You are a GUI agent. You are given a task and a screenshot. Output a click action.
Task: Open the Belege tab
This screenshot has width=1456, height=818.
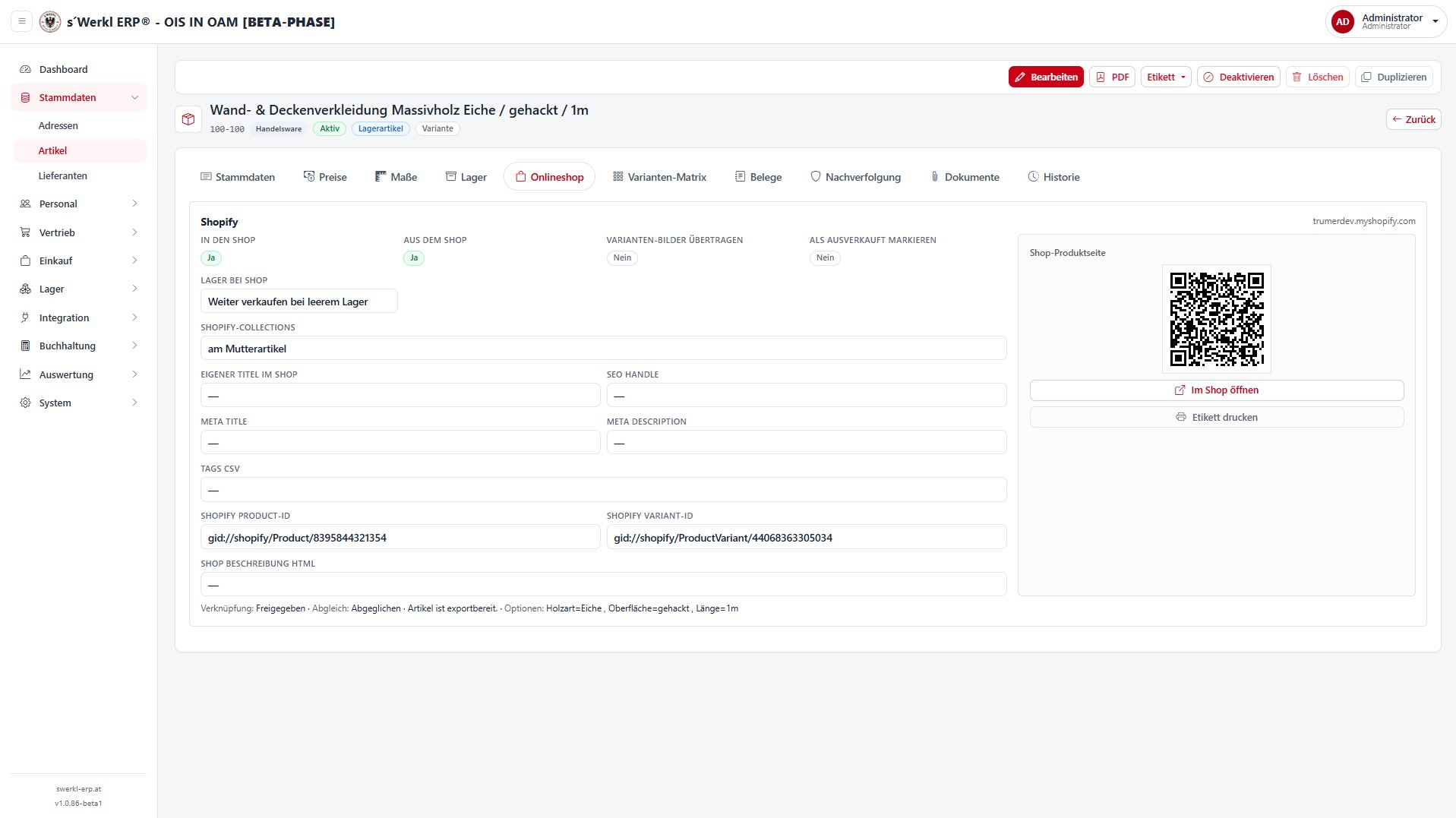tap(758, 177)
